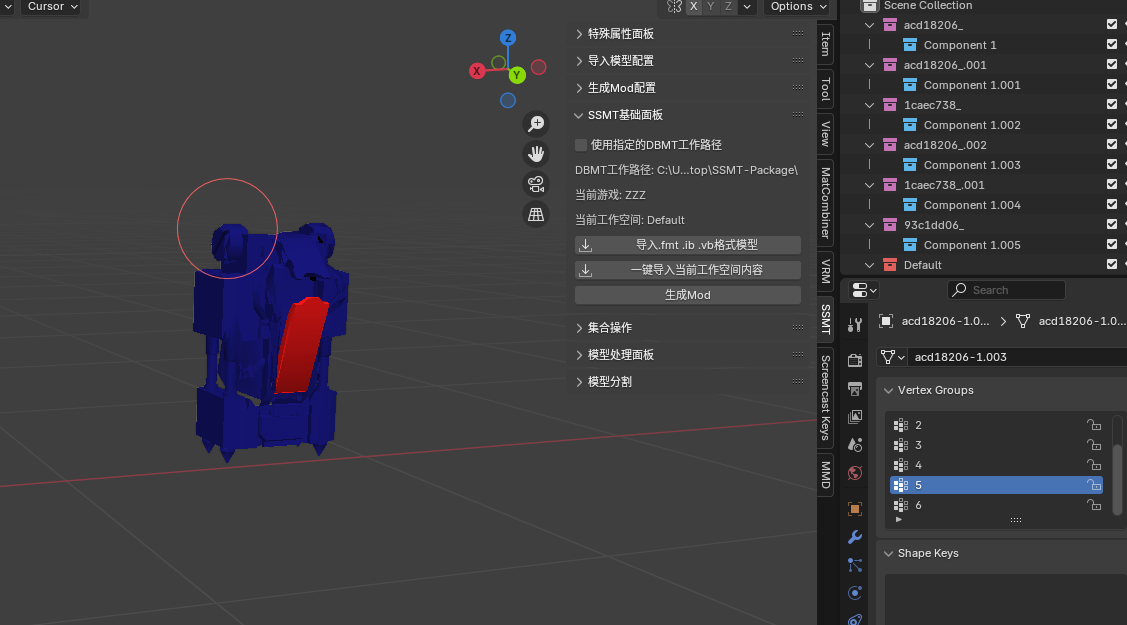Click the collection icon for 93c1dd06_

click(x=890, y=225)
